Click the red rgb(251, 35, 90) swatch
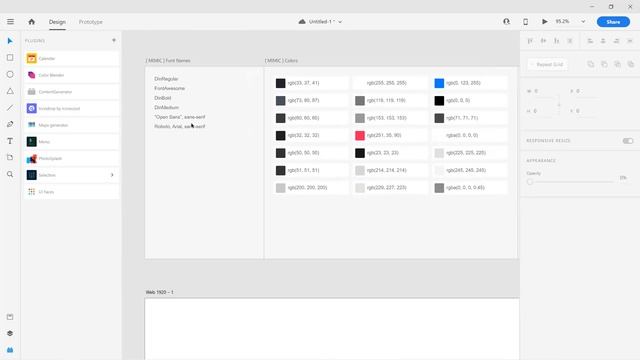The height and width of the screenshot is (360, 640). tap(360, 136)
